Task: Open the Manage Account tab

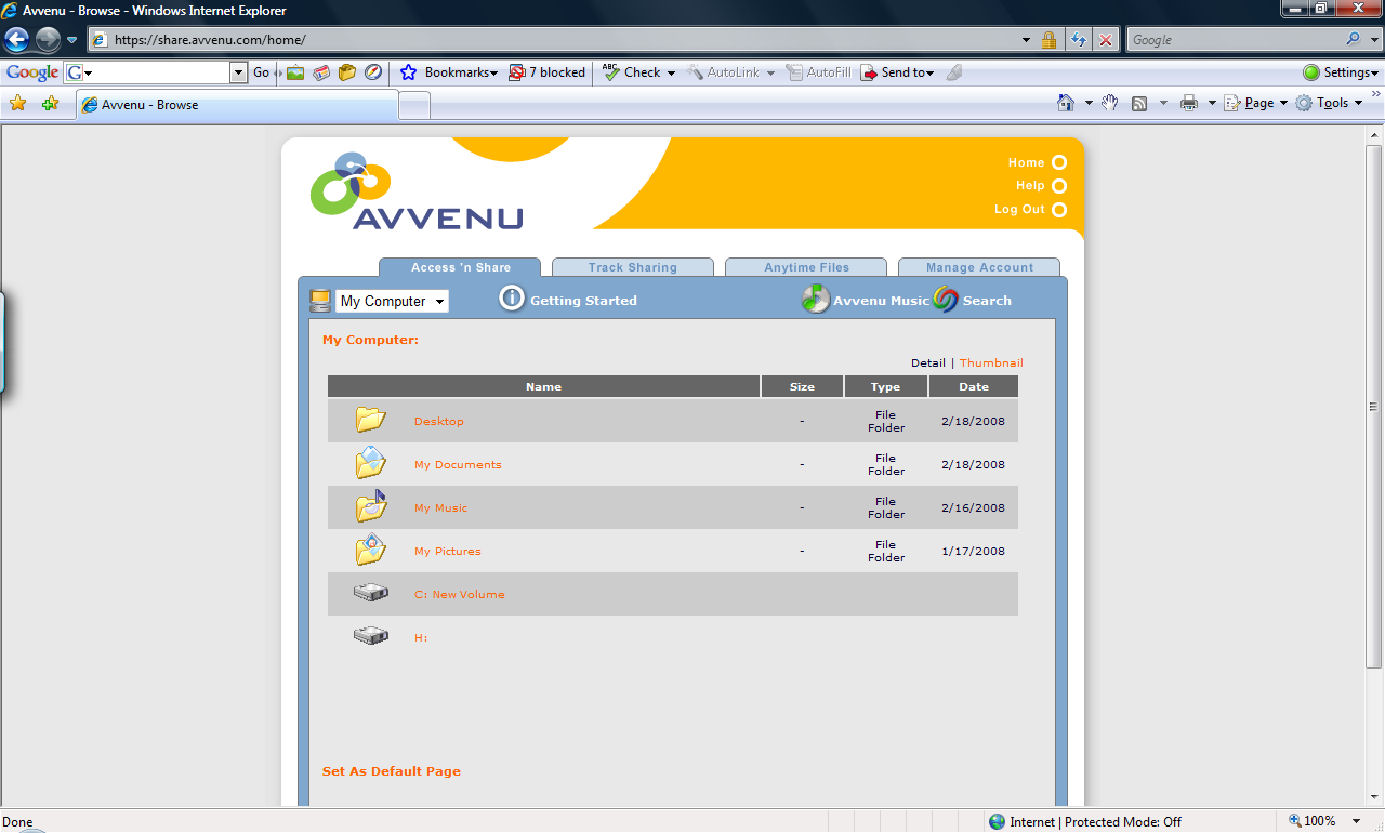Action: point(979,267)
